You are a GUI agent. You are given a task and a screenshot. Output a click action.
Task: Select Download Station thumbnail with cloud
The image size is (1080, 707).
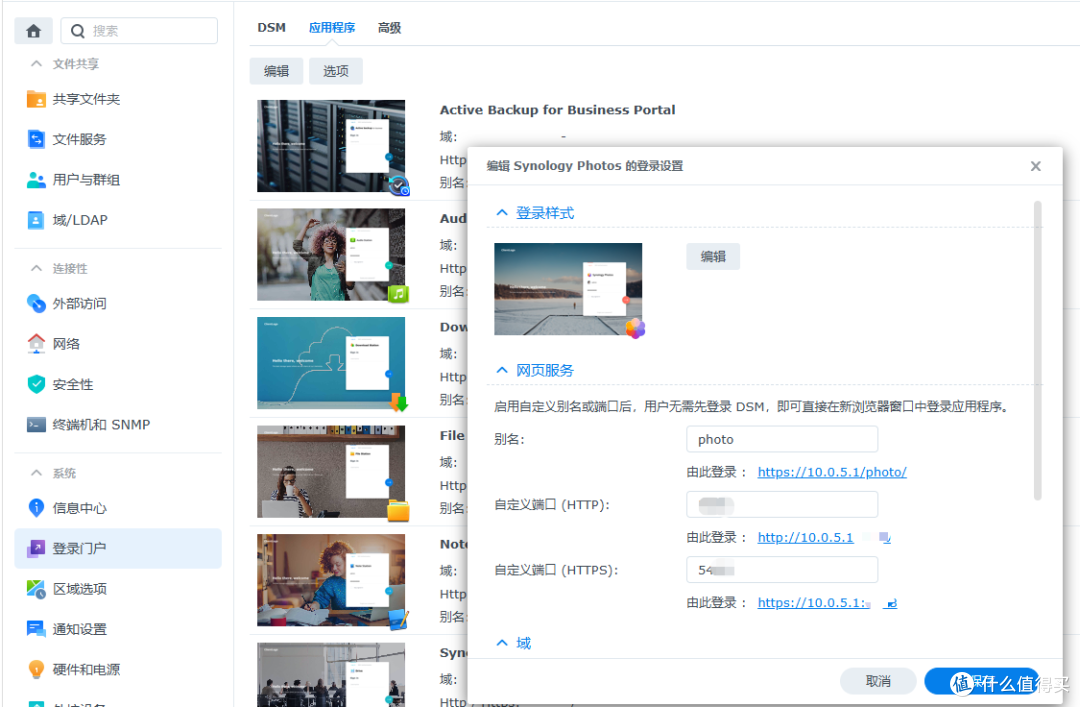(331, 363)
